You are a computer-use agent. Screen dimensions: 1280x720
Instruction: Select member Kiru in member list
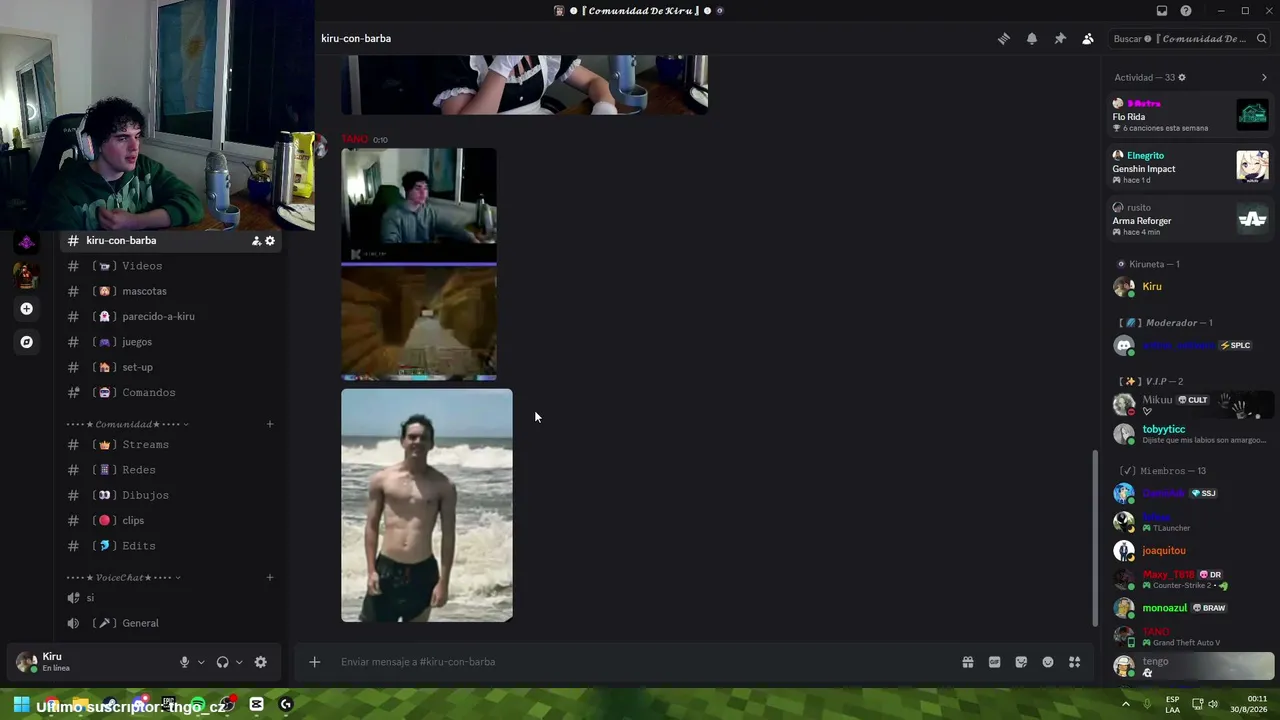tap(1190, 287)
